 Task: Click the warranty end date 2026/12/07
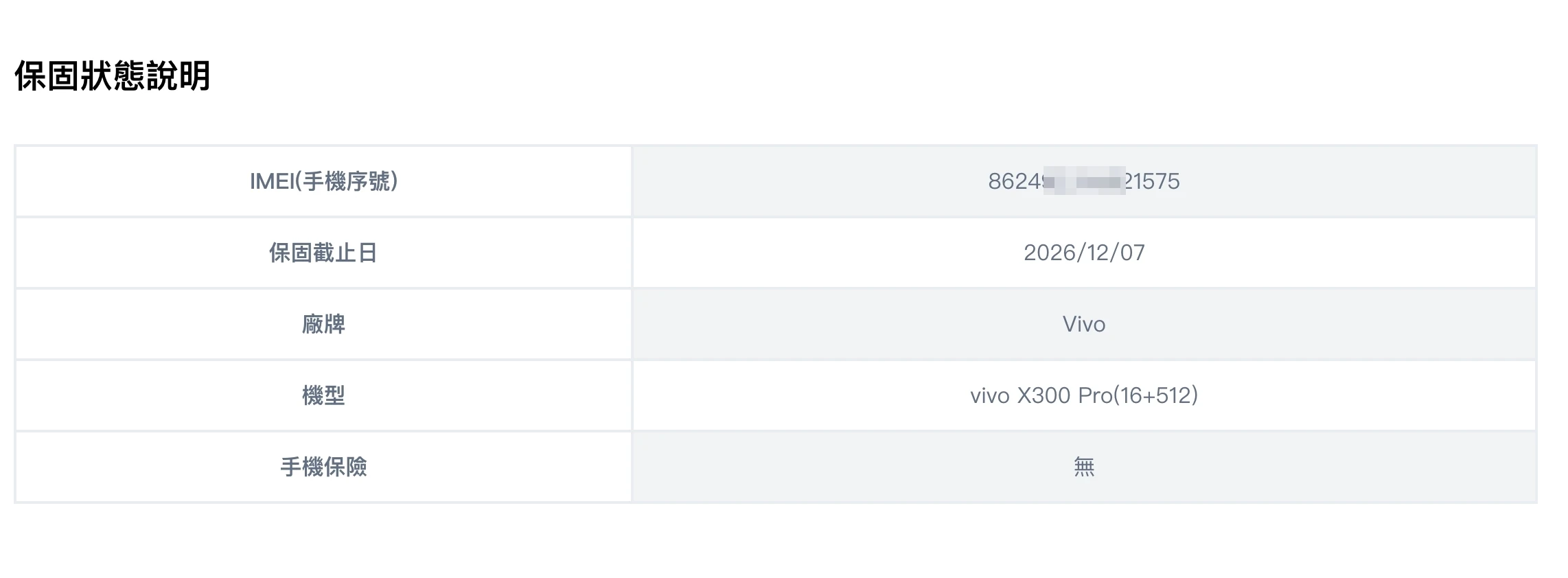(x=1084, y=253)
